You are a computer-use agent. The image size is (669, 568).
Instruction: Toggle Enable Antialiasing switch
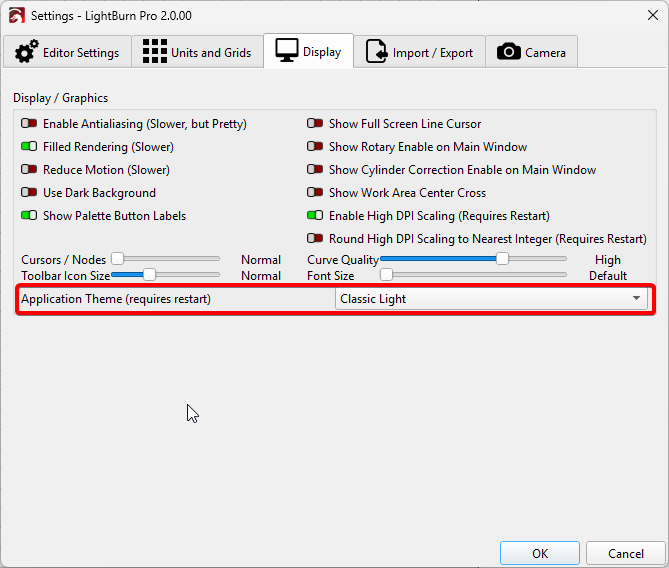[29, 124]
